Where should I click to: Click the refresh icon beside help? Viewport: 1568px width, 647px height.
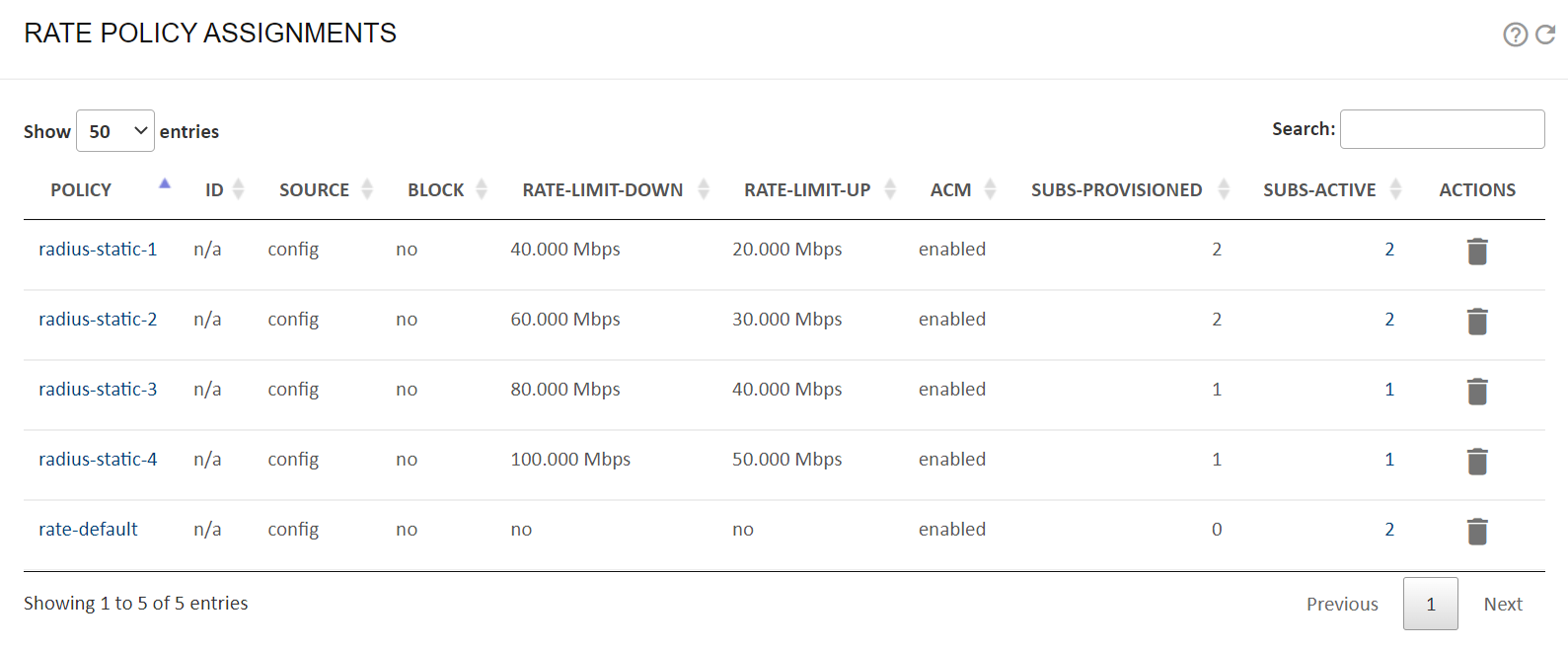(1545, 35)
